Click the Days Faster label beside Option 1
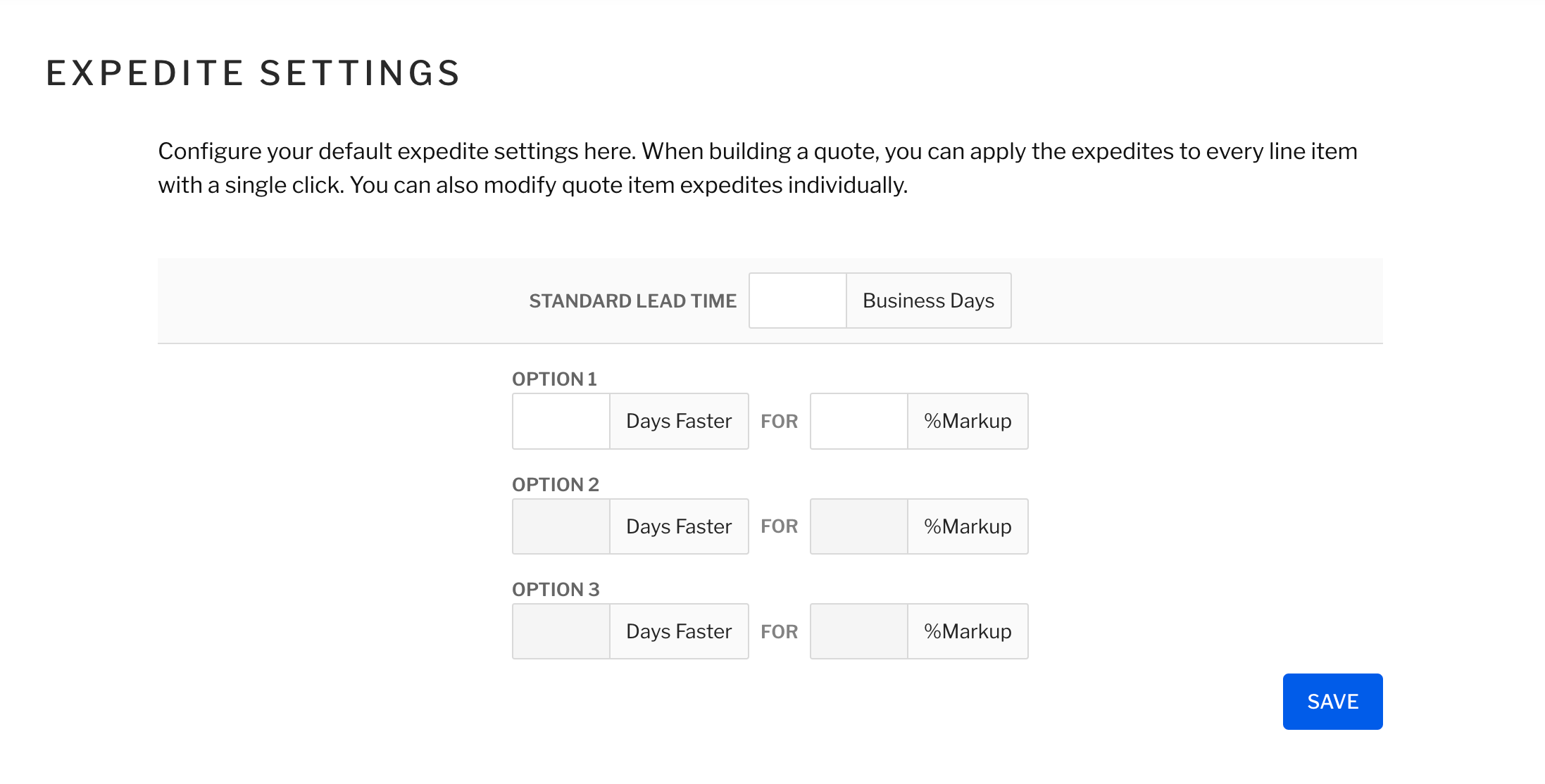Image resolution: width=1545 pixels, height=784 pixels. tap(677, 421)
